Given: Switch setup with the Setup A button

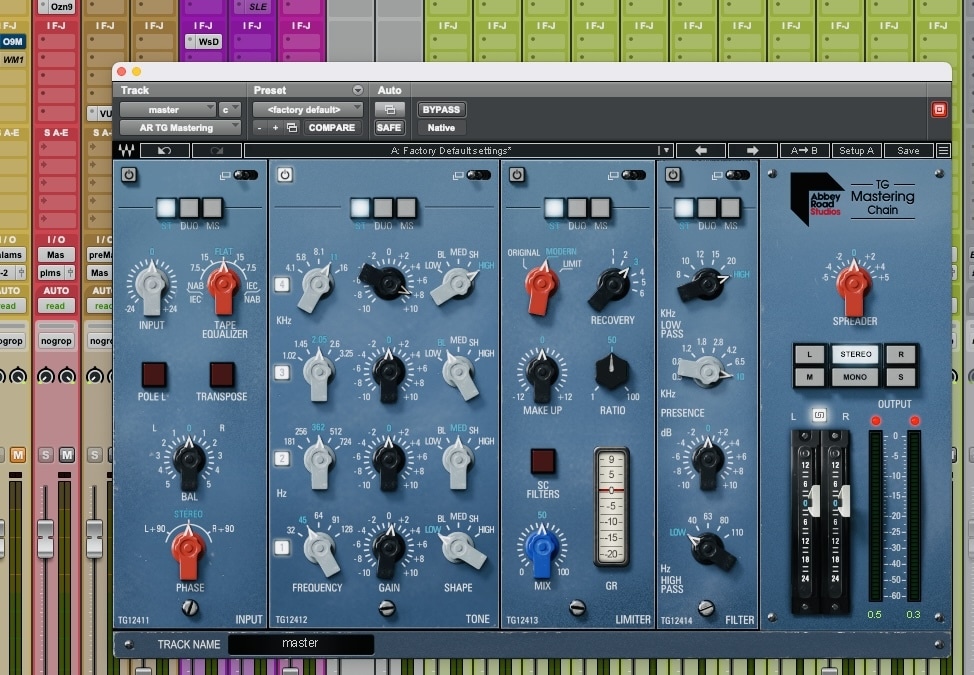Looking at the screenshot, I should pyautogui.click(x=856, y=151).
